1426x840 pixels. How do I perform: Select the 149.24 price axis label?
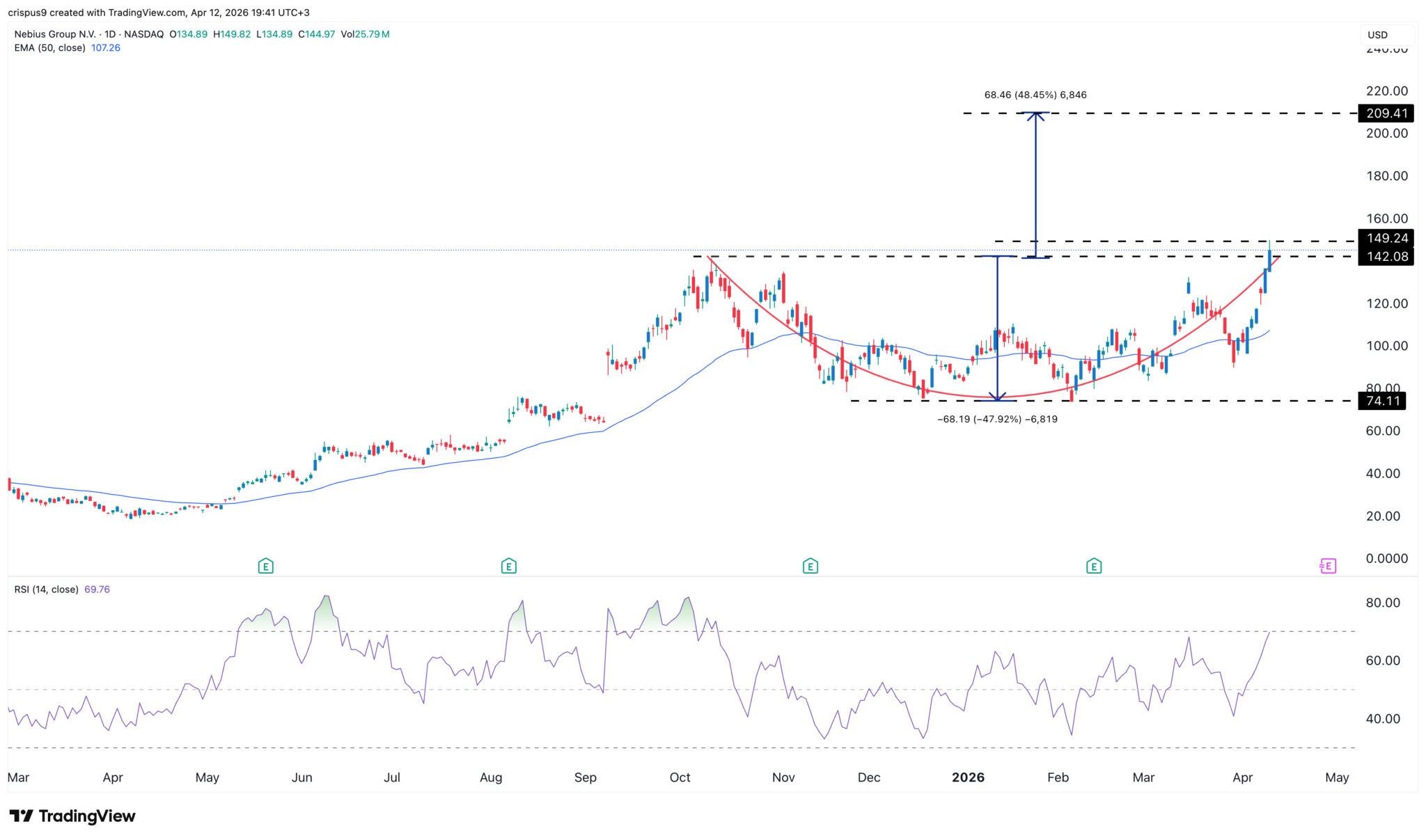[1386, 238]
